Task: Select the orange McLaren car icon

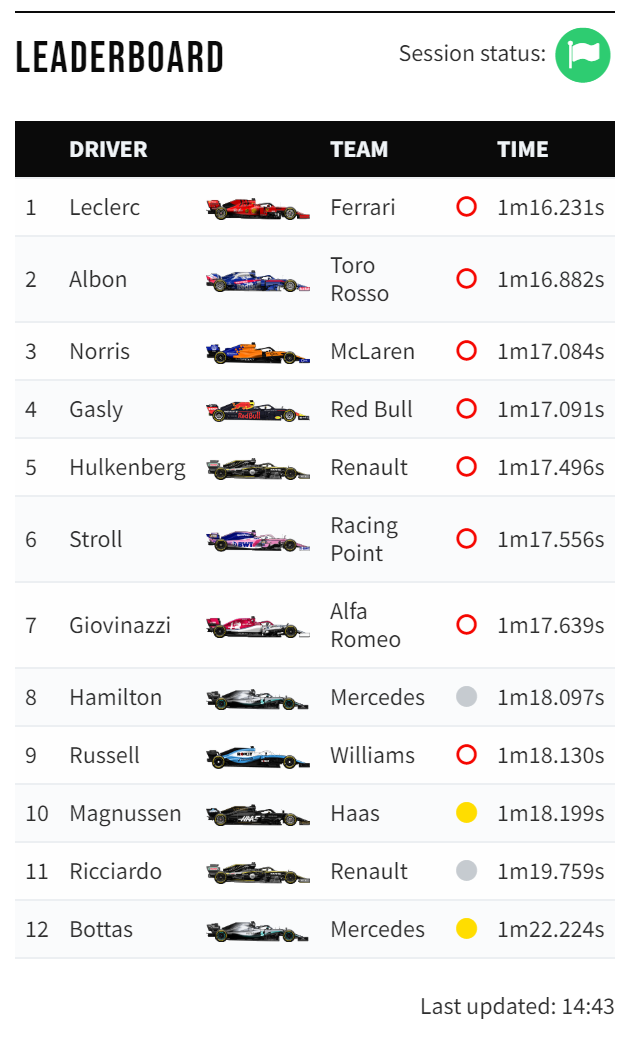Action: tap(257, 353)
